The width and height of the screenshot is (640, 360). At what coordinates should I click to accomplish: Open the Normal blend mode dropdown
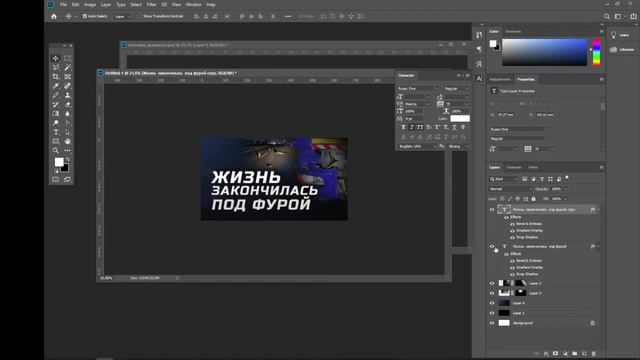[511, 189]
